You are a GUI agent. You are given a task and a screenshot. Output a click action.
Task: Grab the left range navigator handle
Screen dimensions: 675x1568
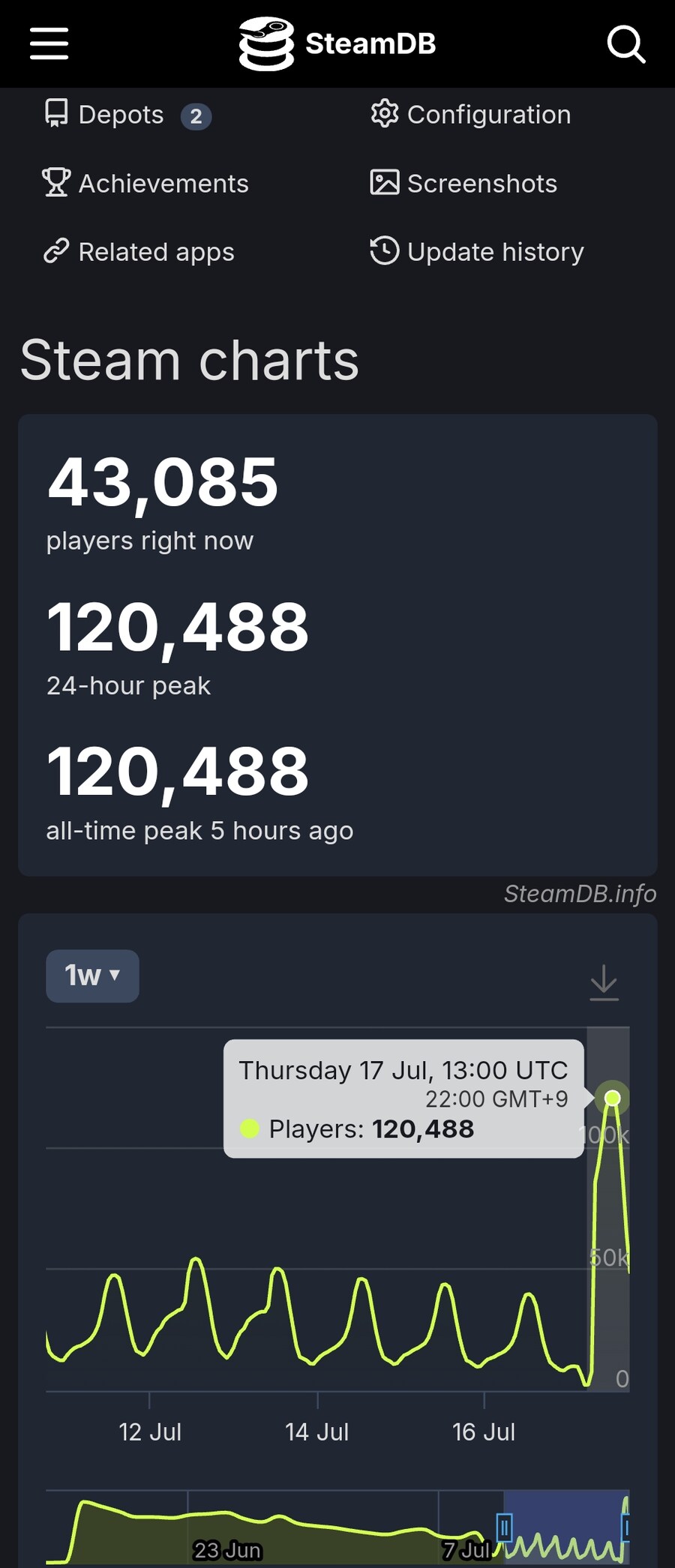coord(504,1526)
